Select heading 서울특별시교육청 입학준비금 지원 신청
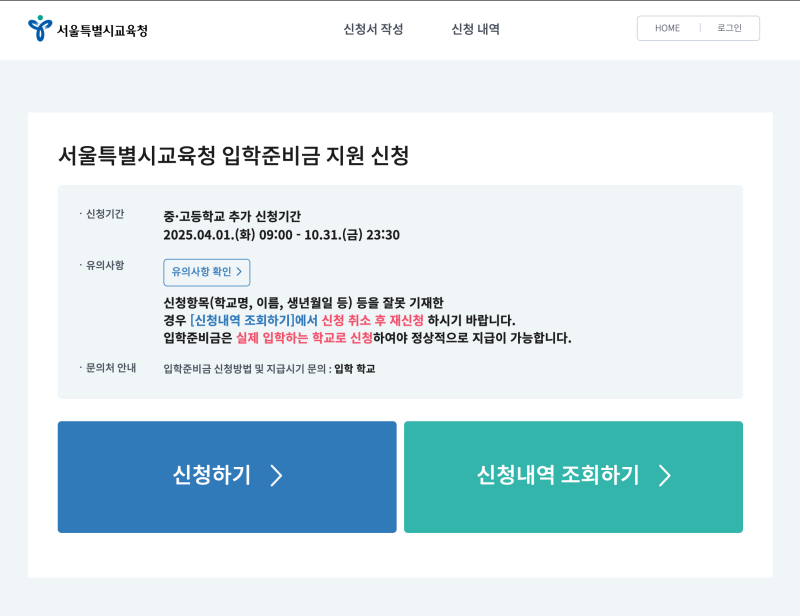Screen dimensions: 800x616 pyautogui.click(x=234, y=155)
